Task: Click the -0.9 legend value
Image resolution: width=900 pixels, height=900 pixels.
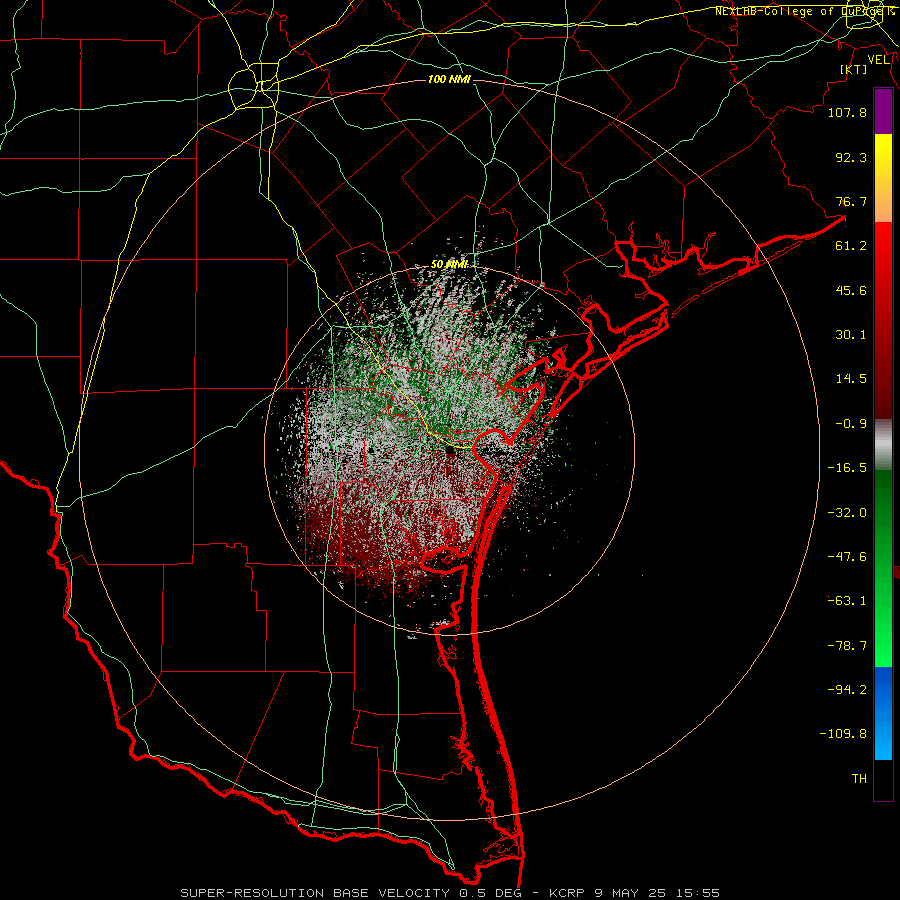Action: 851,424
